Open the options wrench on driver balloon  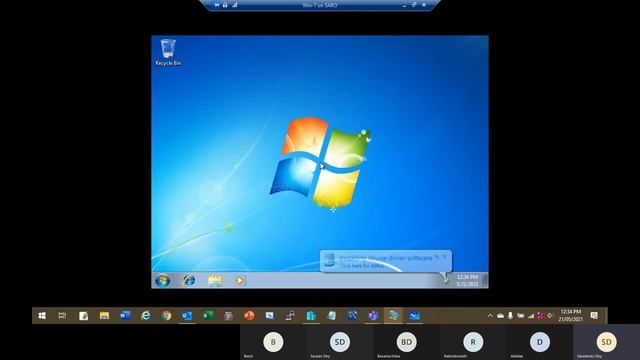(x=437, y=257)
